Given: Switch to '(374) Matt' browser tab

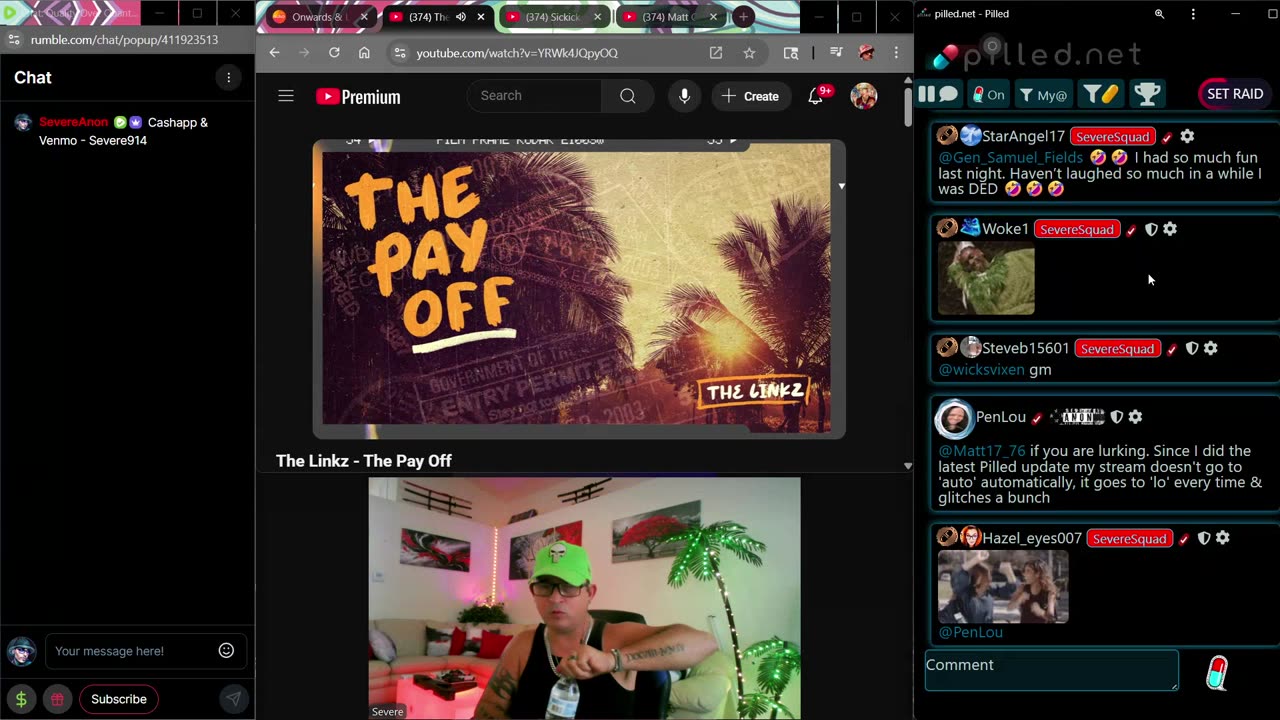Looking at the screenshot, I should [x=668, y=17].
